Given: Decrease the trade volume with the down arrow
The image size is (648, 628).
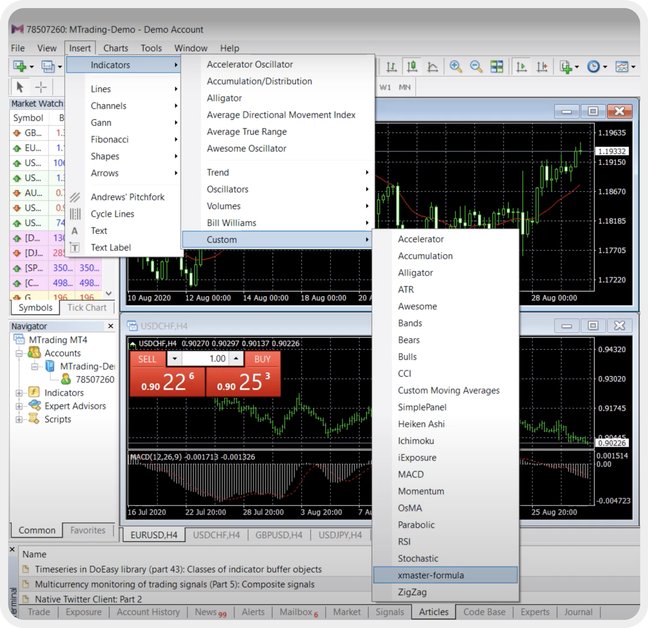Looking at the screenshot, I should point(175,359).
